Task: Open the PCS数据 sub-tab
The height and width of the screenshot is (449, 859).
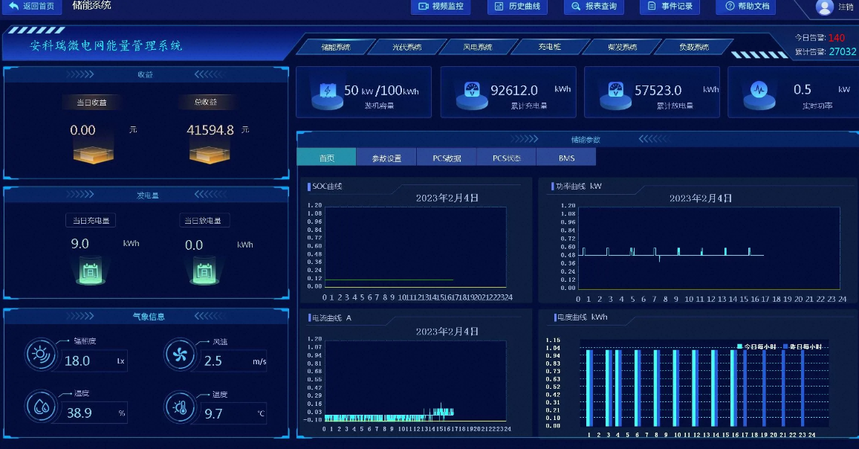Action: pos(446,158)
